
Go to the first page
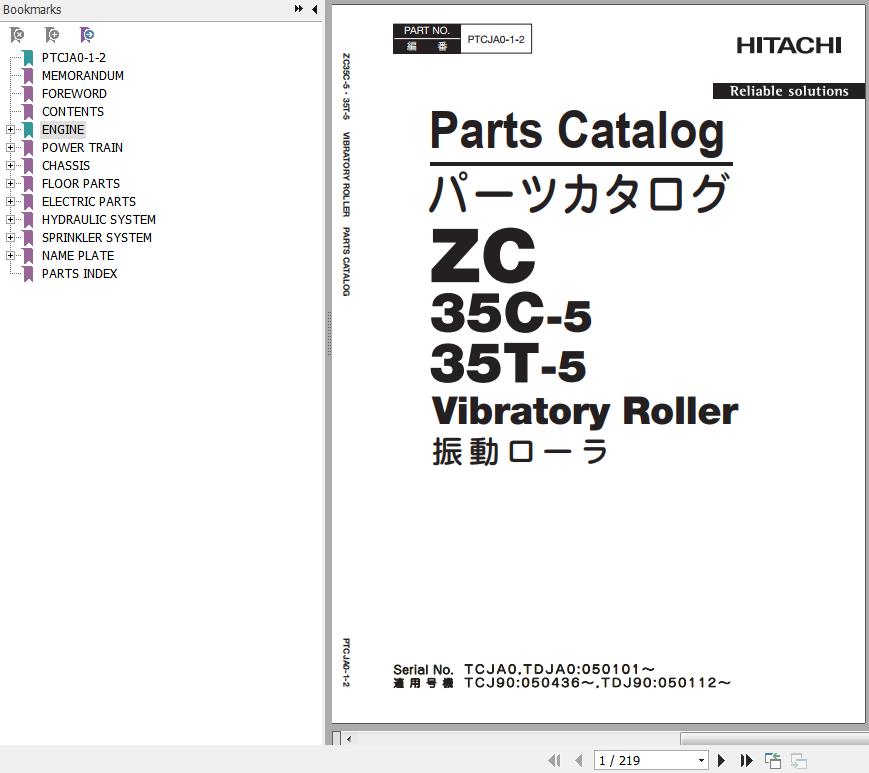554,760
